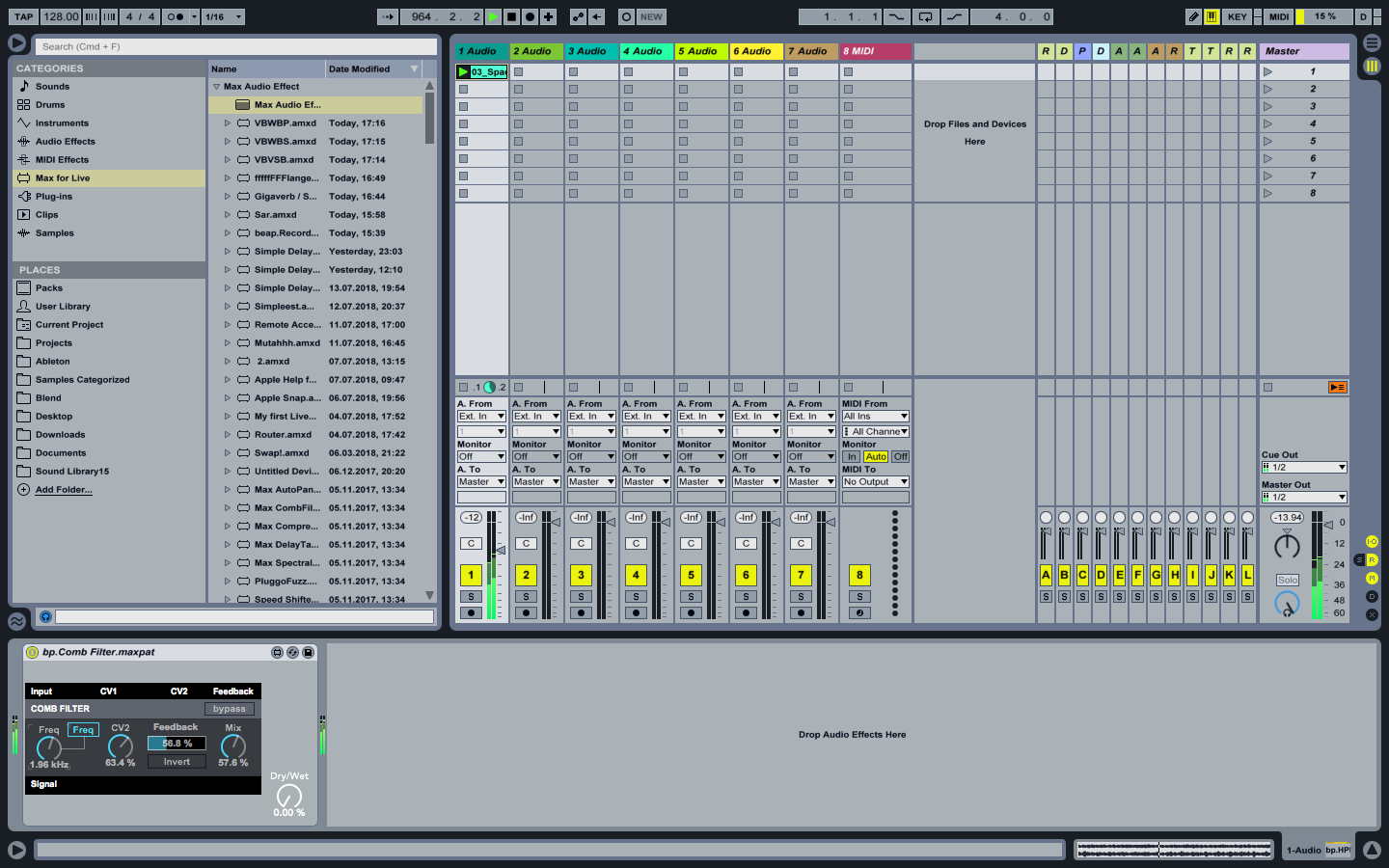Expand the VBWBP.amxd browser item
This screenshot has height=868, width=1389.
[228, 123]
